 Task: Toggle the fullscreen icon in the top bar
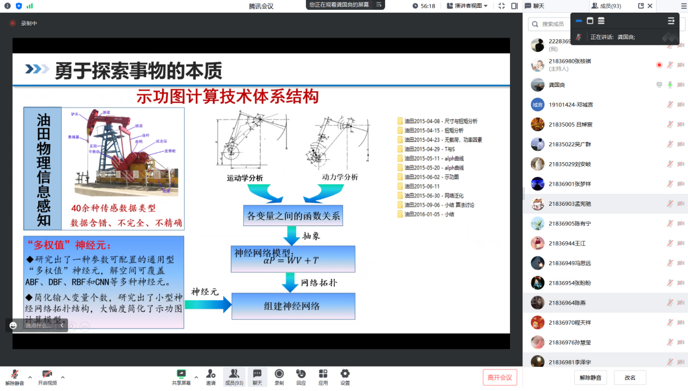[502, 6]
